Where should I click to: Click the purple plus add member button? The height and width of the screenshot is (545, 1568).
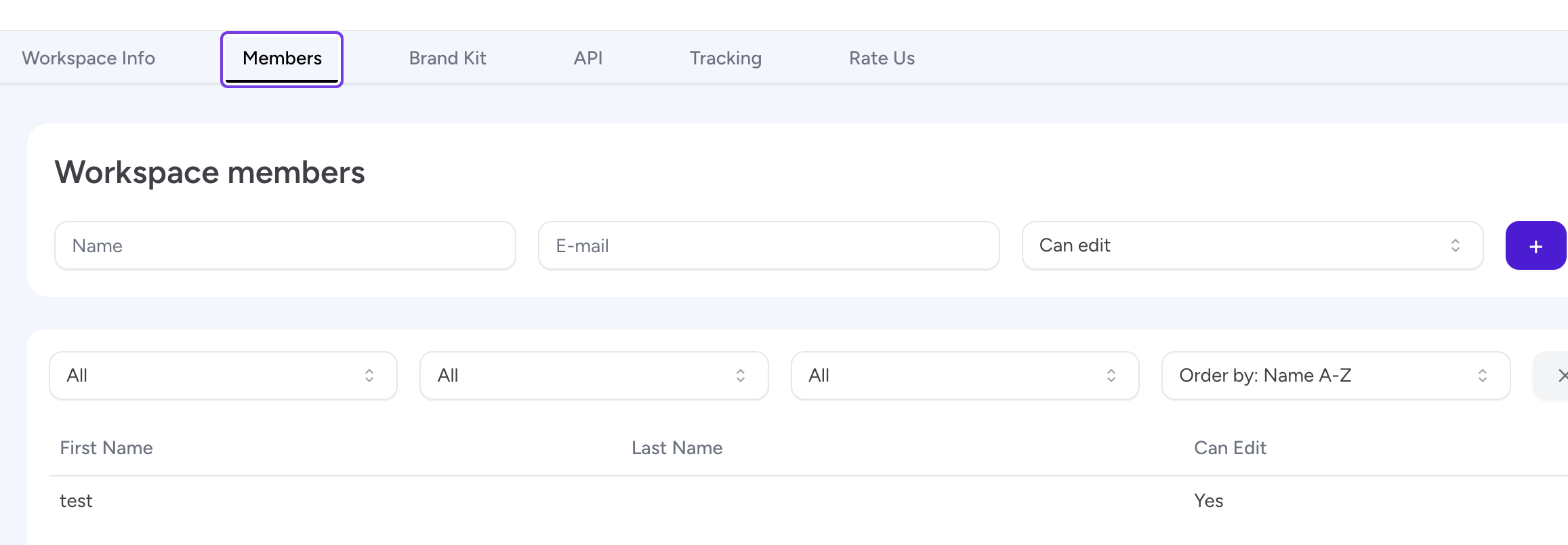pyautogui.click(x=1535, y=245)
